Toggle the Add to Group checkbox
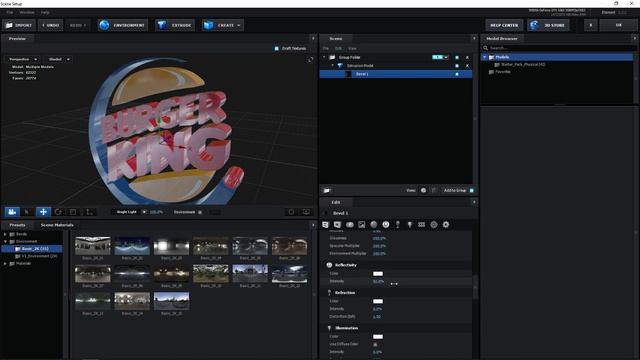Screen dimensions: 640x360 [471, 191]
